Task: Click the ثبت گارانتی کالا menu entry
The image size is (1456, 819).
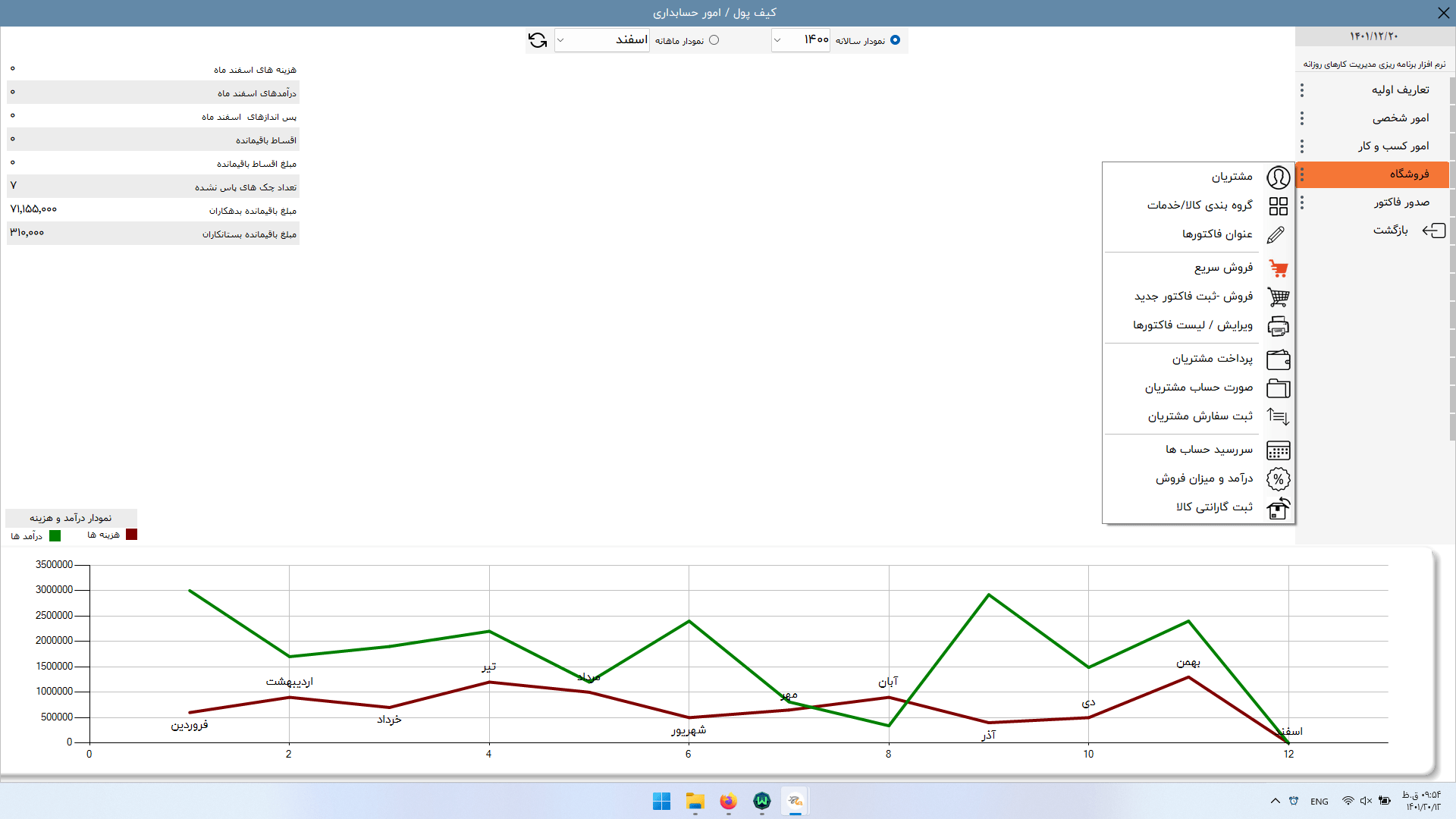Action: [x=1214, y=507]
